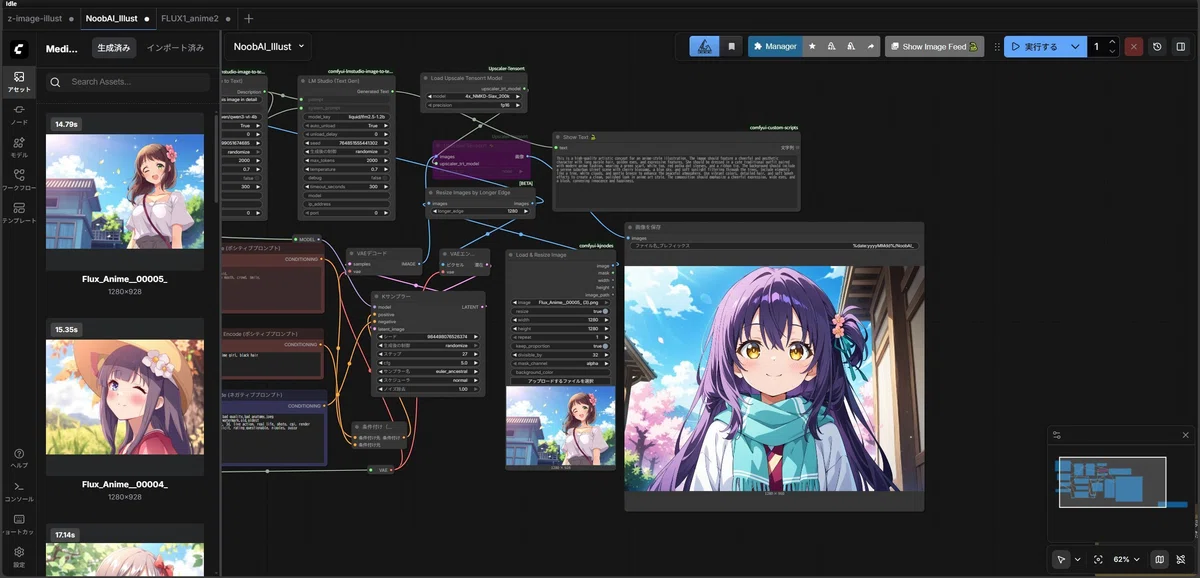Click Search Assets input field

pyautogui.click(x=128, y=82)
